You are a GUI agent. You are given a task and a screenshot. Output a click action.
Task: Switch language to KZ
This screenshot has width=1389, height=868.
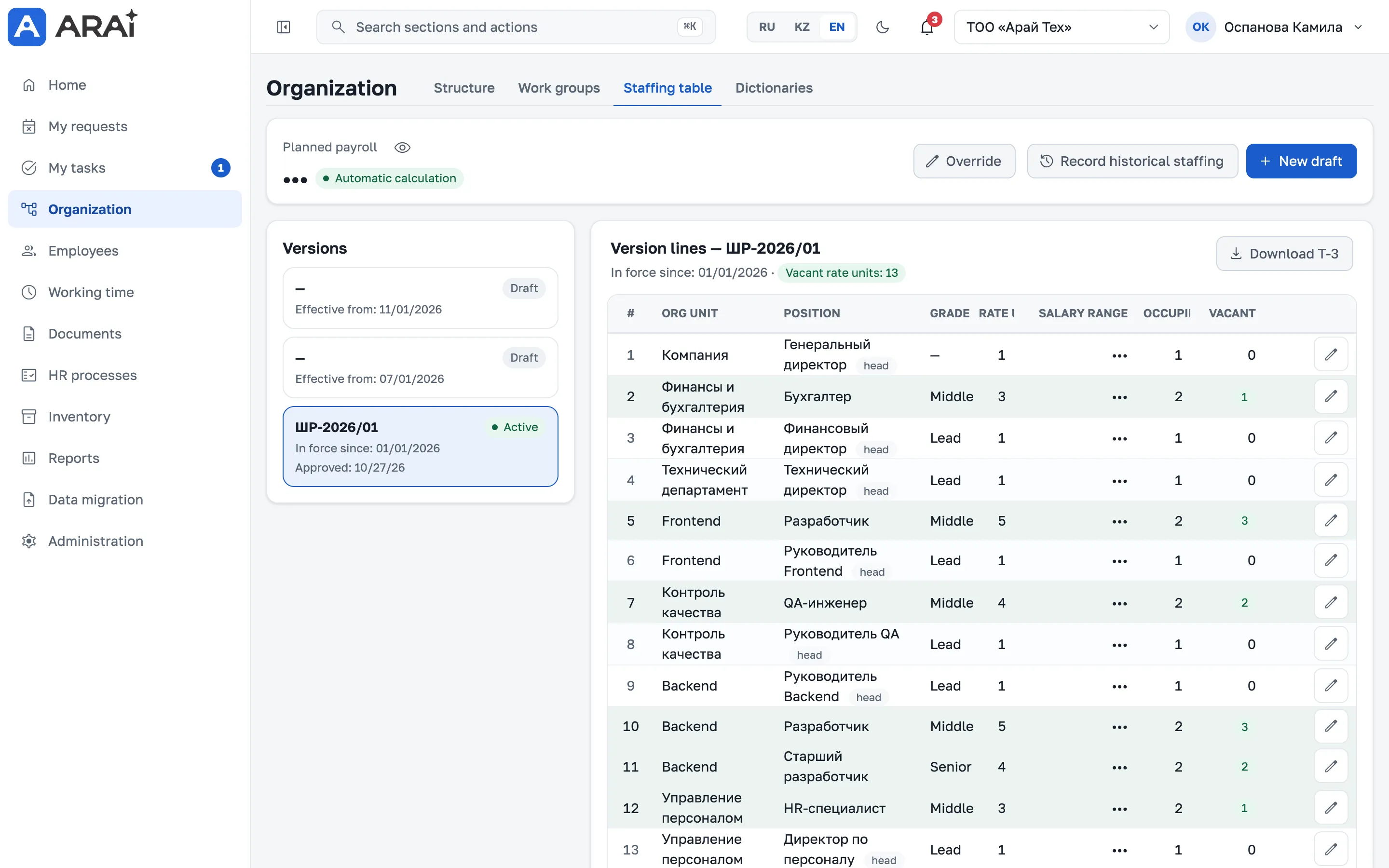802,27
